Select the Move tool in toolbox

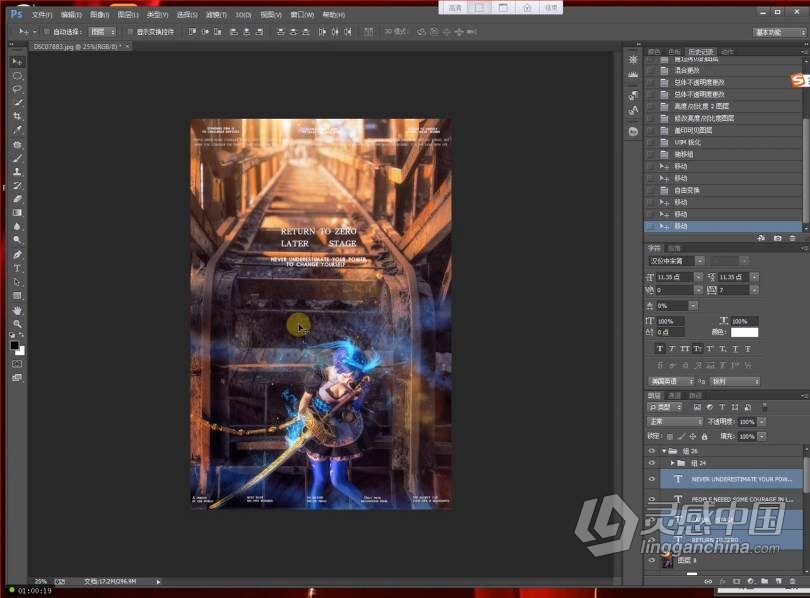(x=17, y=62)
